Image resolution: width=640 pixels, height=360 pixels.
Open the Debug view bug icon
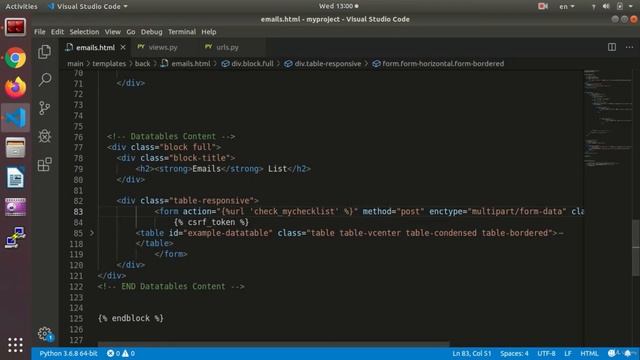(44, 136)
